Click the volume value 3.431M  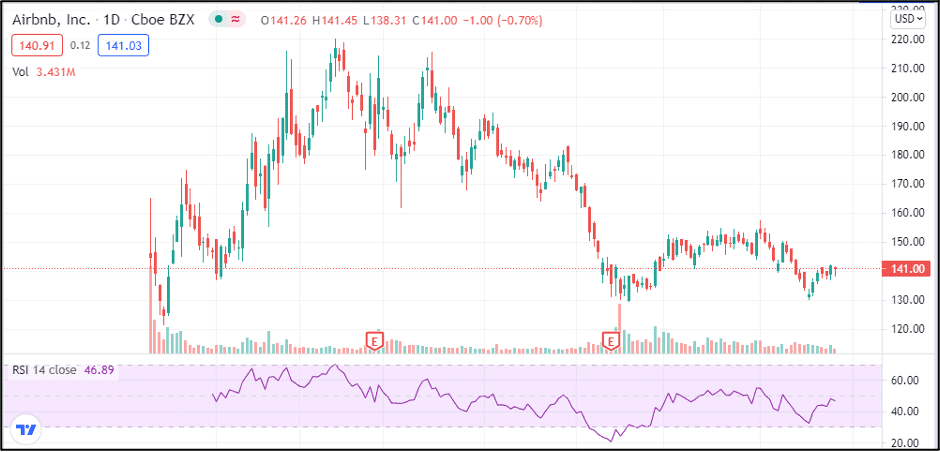[x=54, y=72]
